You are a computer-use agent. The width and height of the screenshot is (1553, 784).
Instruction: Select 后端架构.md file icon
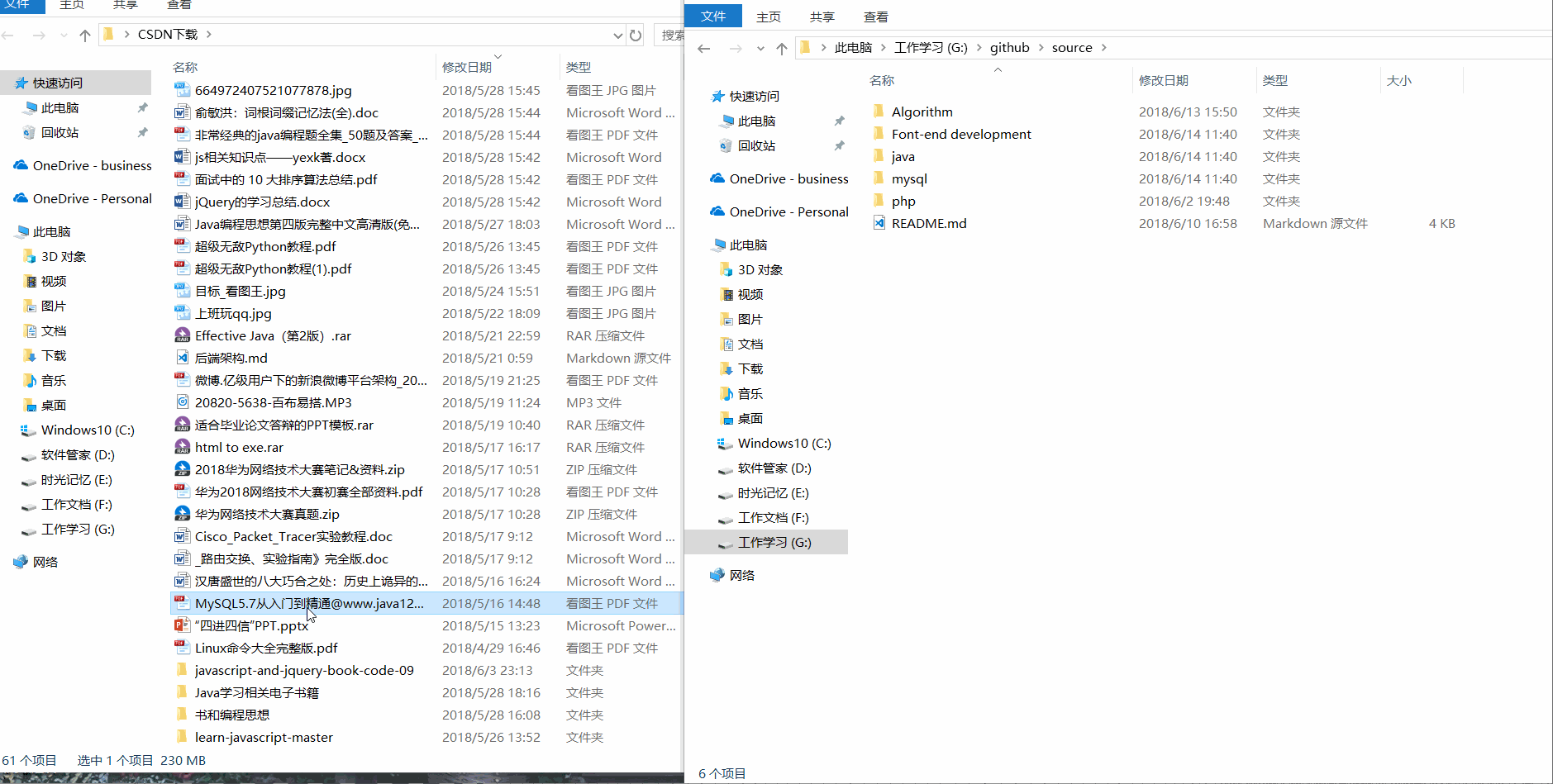coord(182,358)
